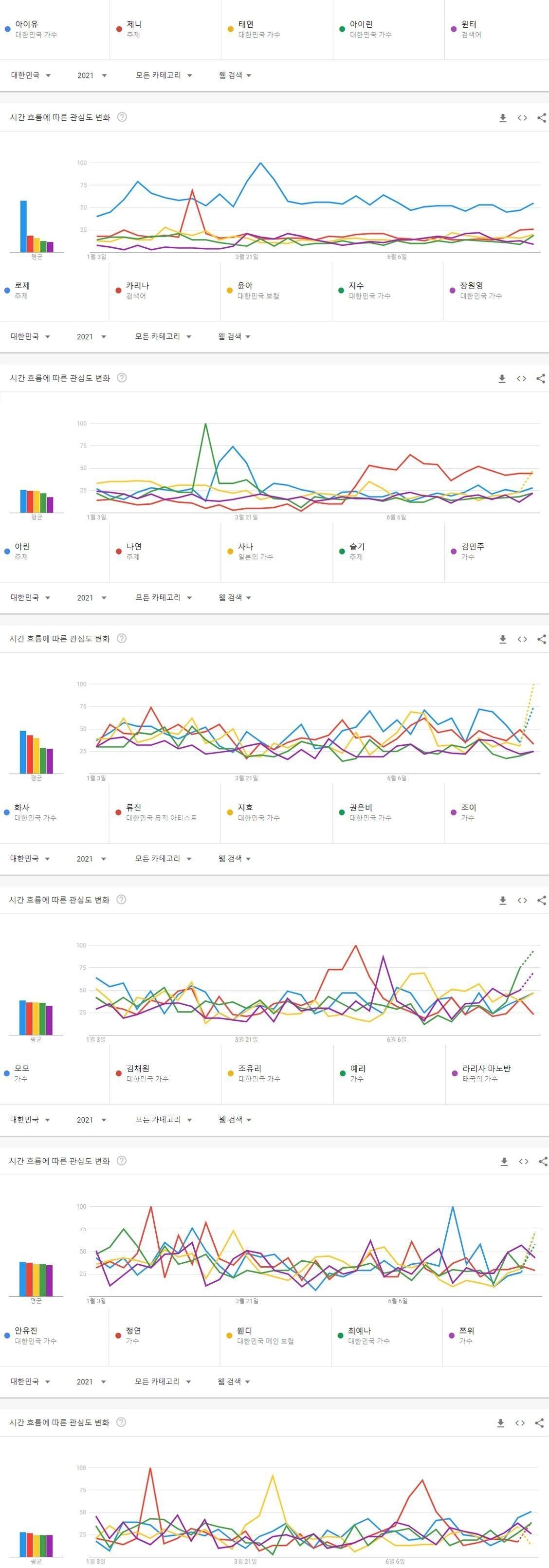Click the purple color dot beside 조이

pos(454,812)
